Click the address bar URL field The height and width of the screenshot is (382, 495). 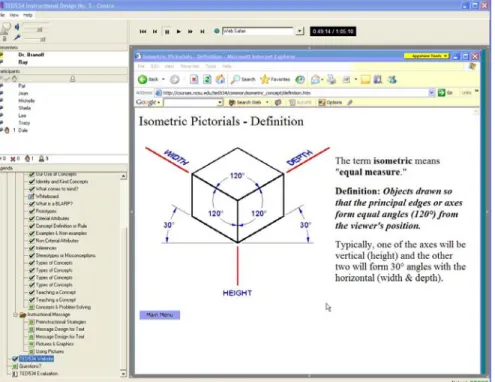[295, 93]
